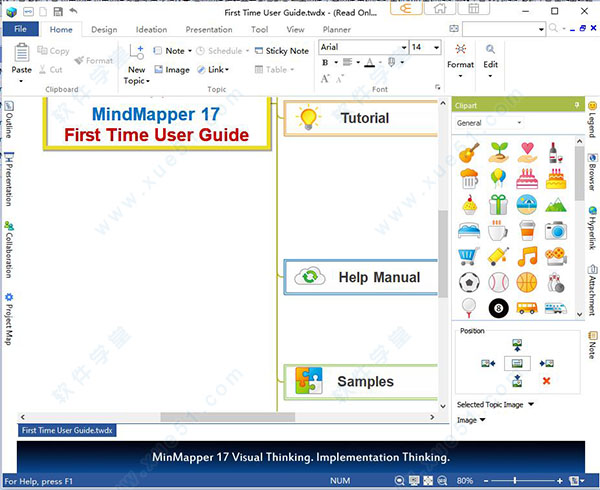Add a Sticky Note

coord(282,51)
